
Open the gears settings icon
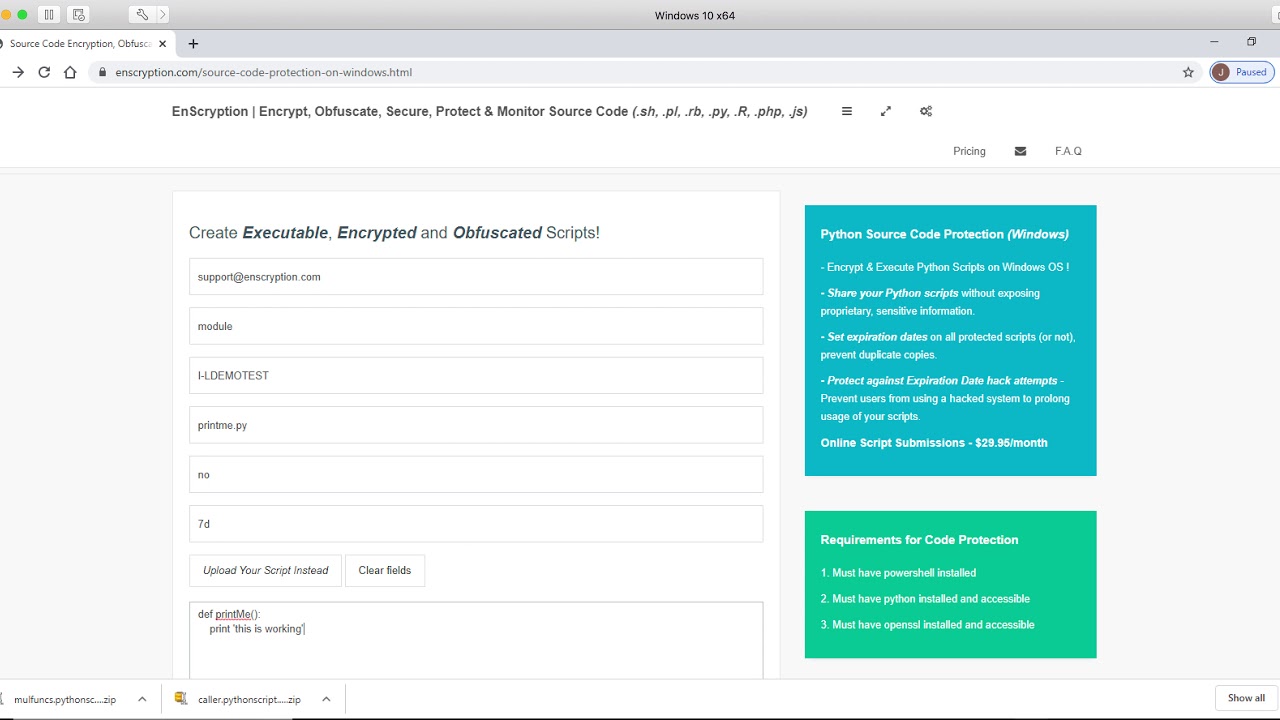pyautogui.click(x=926, y=111)
